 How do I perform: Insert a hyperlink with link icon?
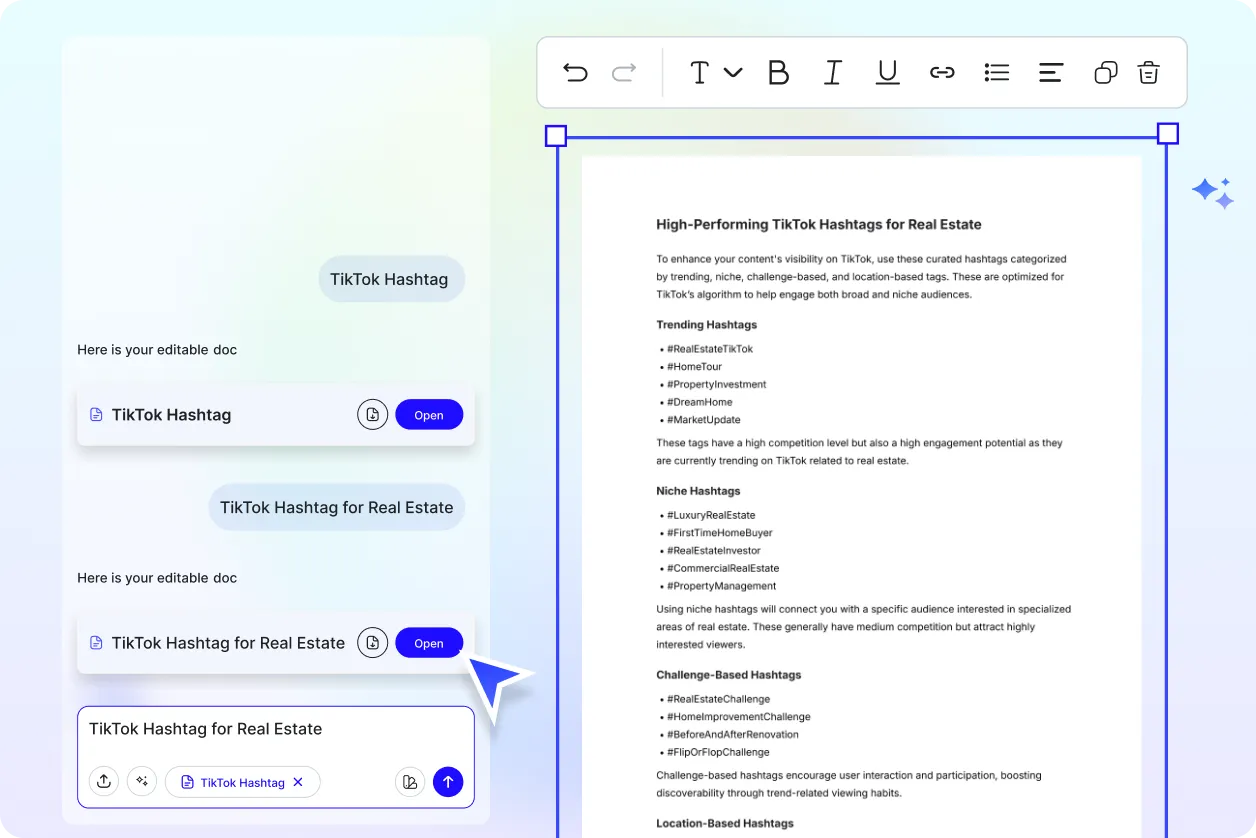point(942,73)
